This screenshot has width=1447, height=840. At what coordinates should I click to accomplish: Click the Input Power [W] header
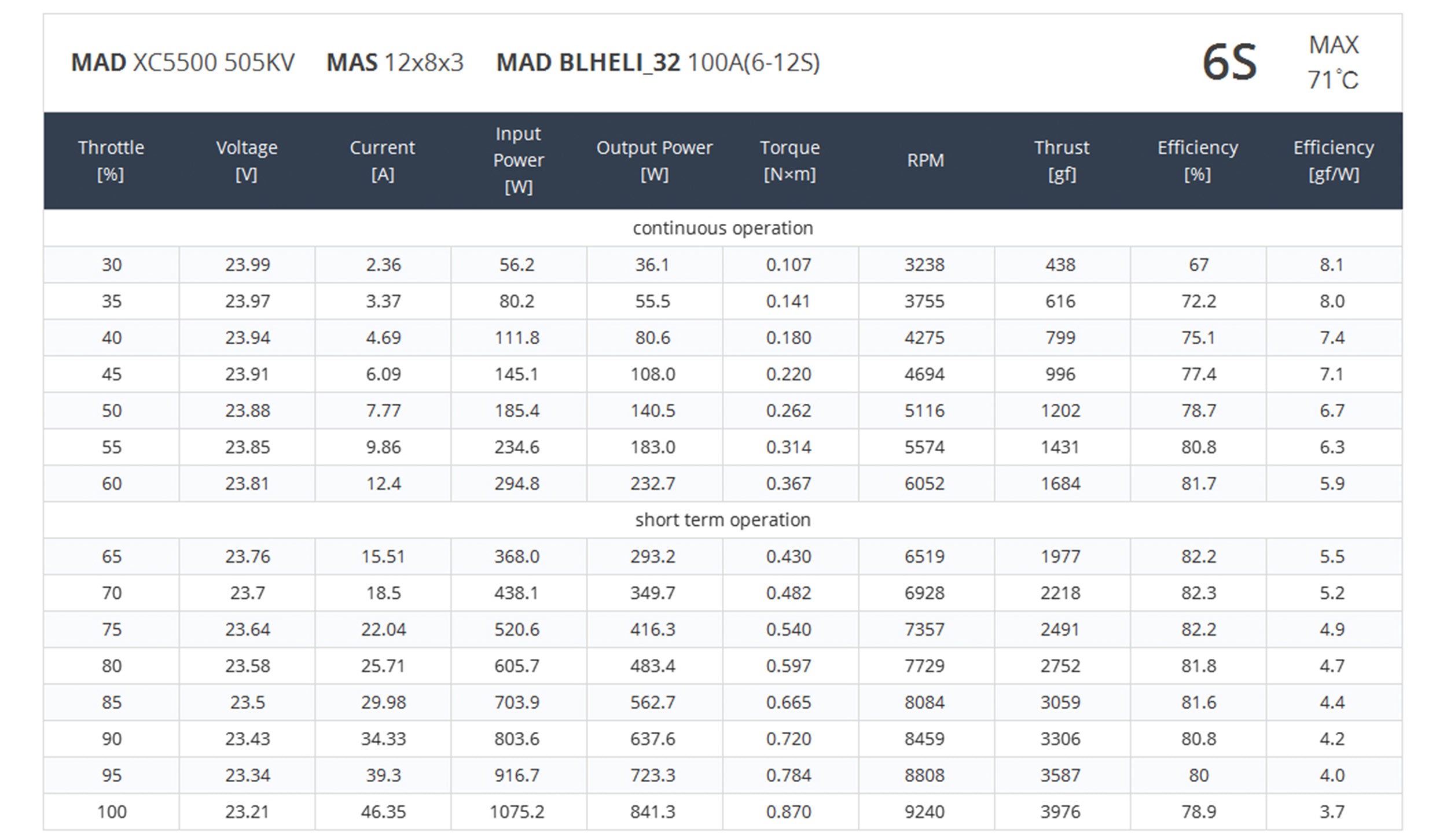coord(518,160)
